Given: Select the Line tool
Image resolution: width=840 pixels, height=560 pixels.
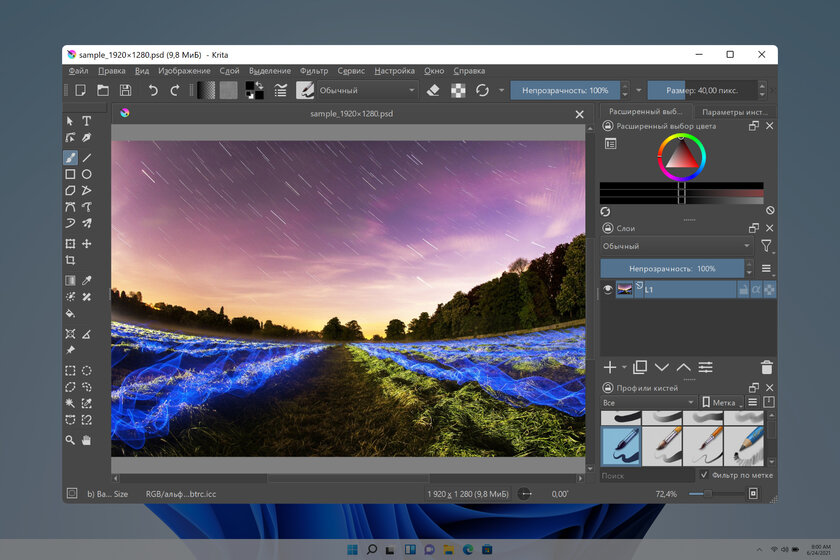Looking at the screenshot, I should (86, 158).
